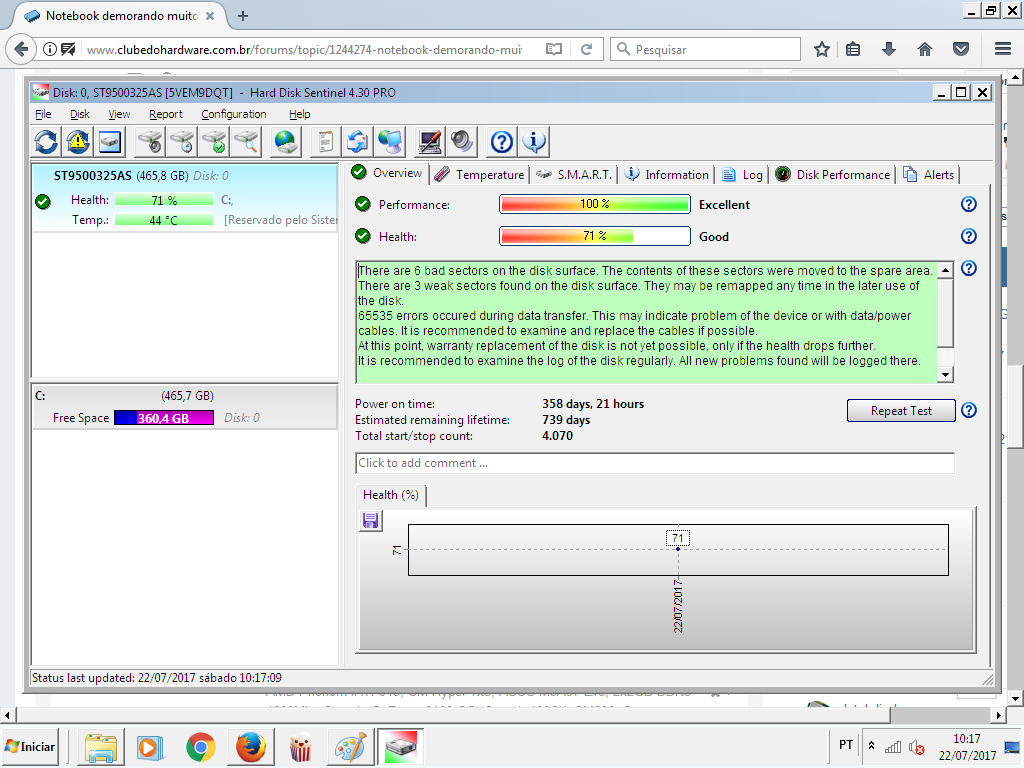Click the 71 data point on health chart
The width and height of the screenshot is (1024, 768).
(678, 549)
